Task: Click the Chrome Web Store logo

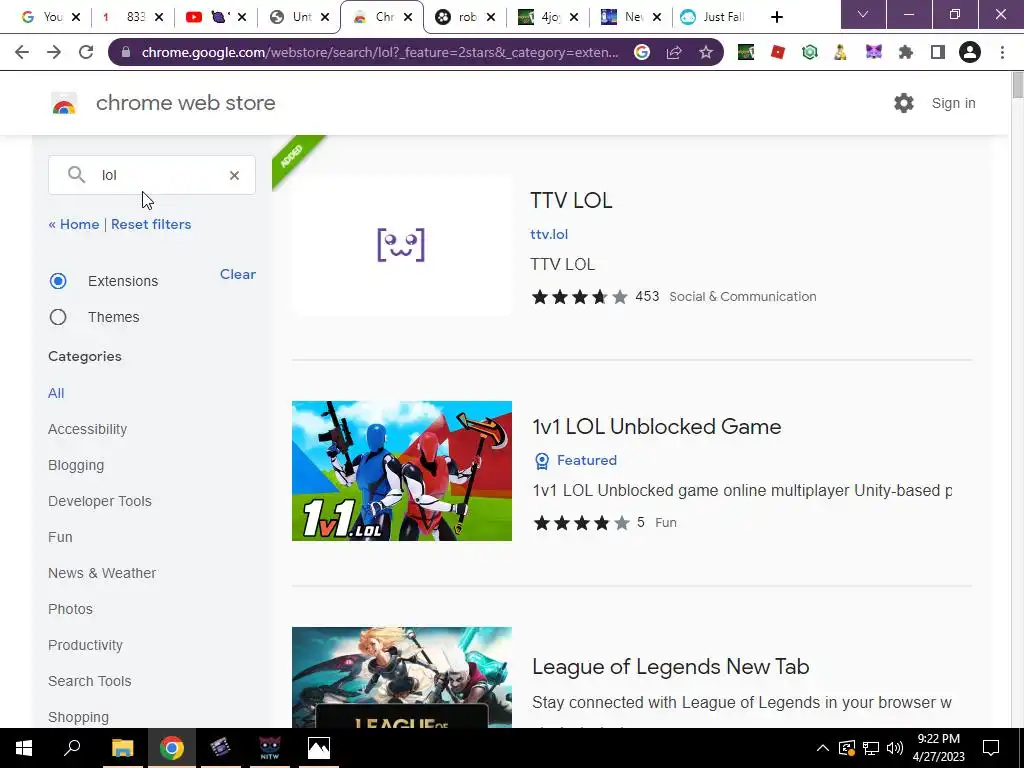Action: pos(64,103)
